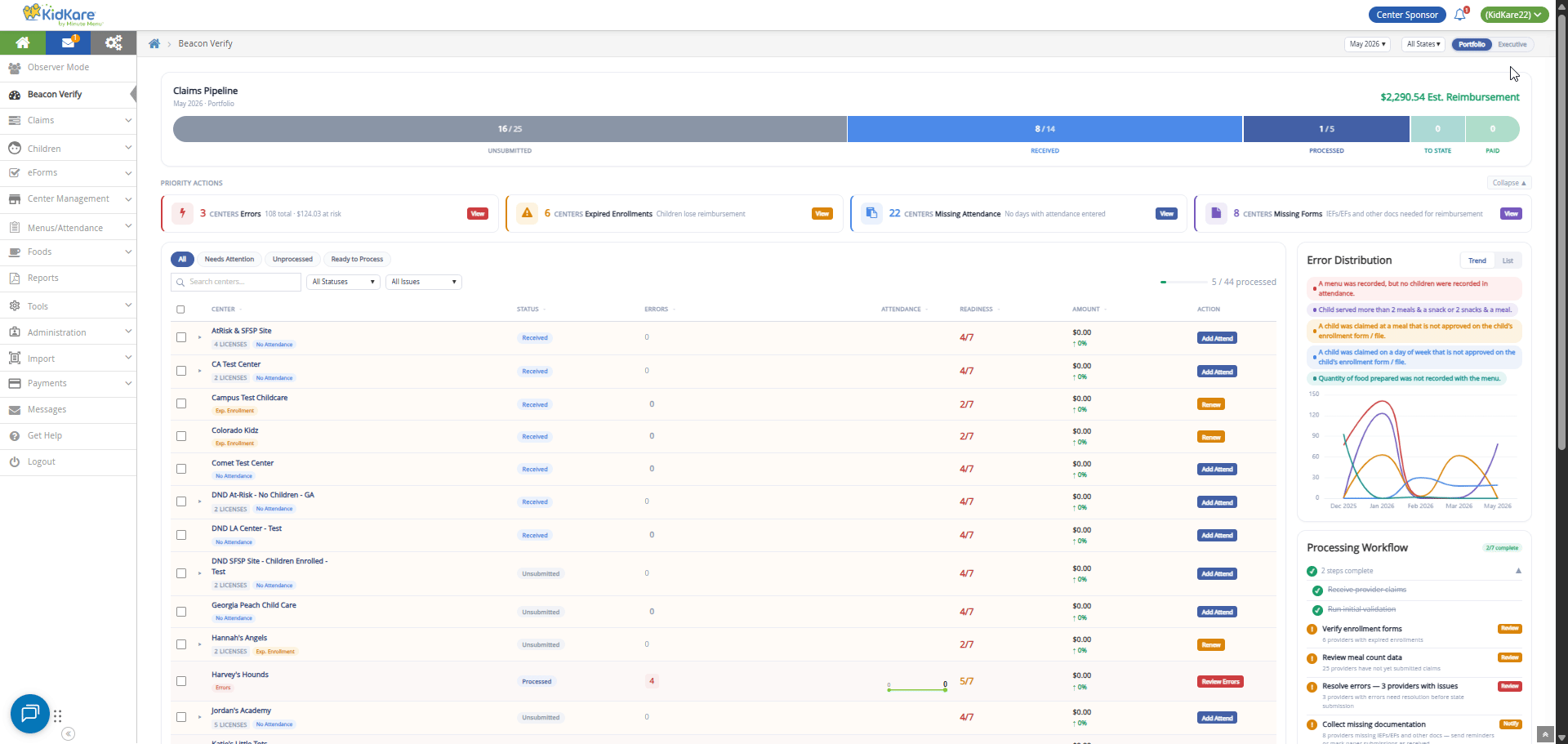The image size is (1568, 744).
Task: Switch Error Distribution to List view
Action: pos(1508,261)
